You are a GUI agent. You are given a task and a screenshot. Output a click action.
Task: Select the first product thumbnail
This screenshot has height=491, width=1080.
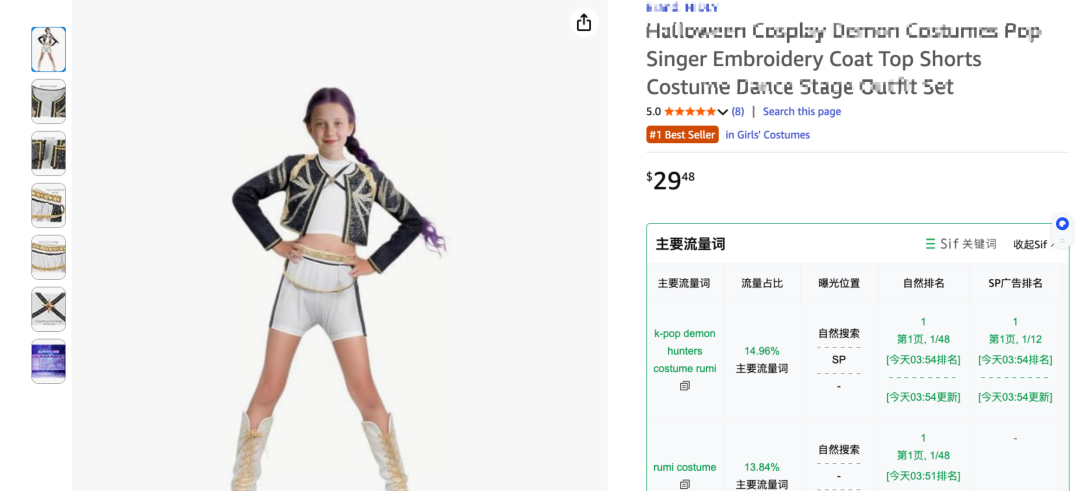pos(48,50)
